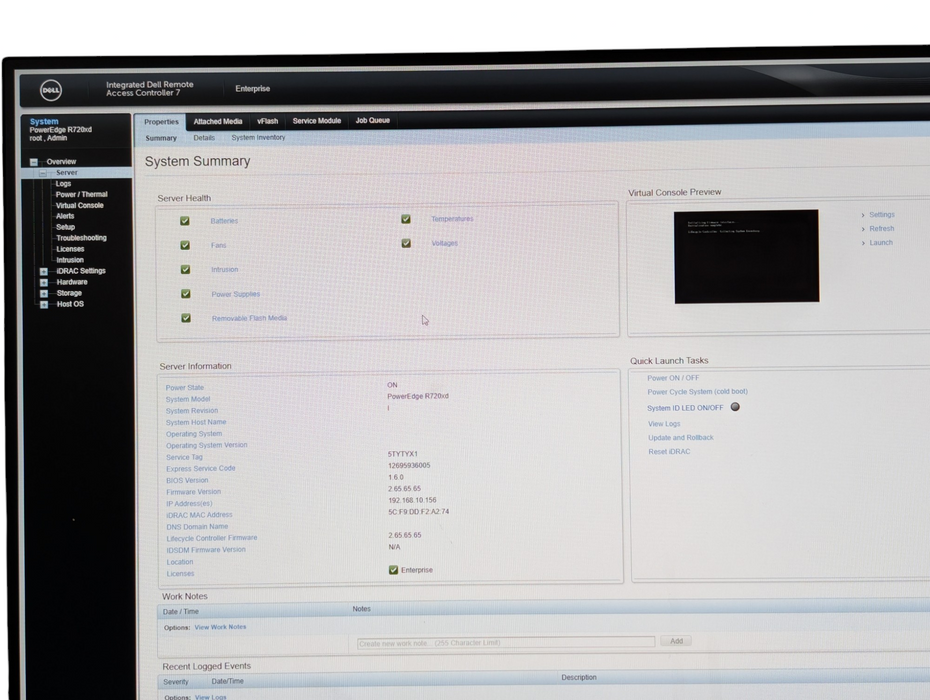Expand the Storage tree node
930x700 pixels.
[x=43, y=293]
